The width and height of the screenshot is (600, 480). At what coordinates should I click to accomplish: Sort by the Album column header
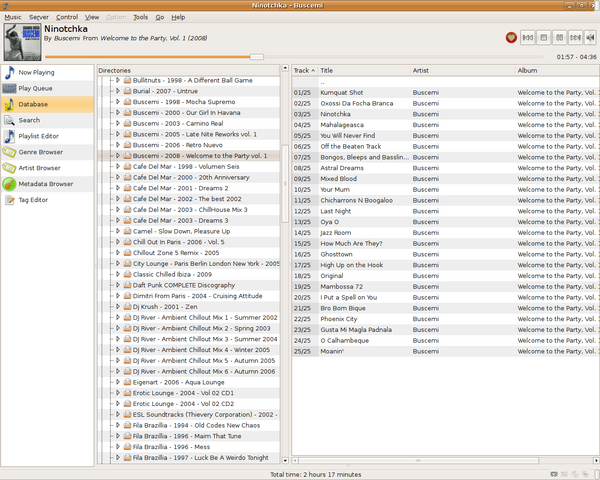558,70
